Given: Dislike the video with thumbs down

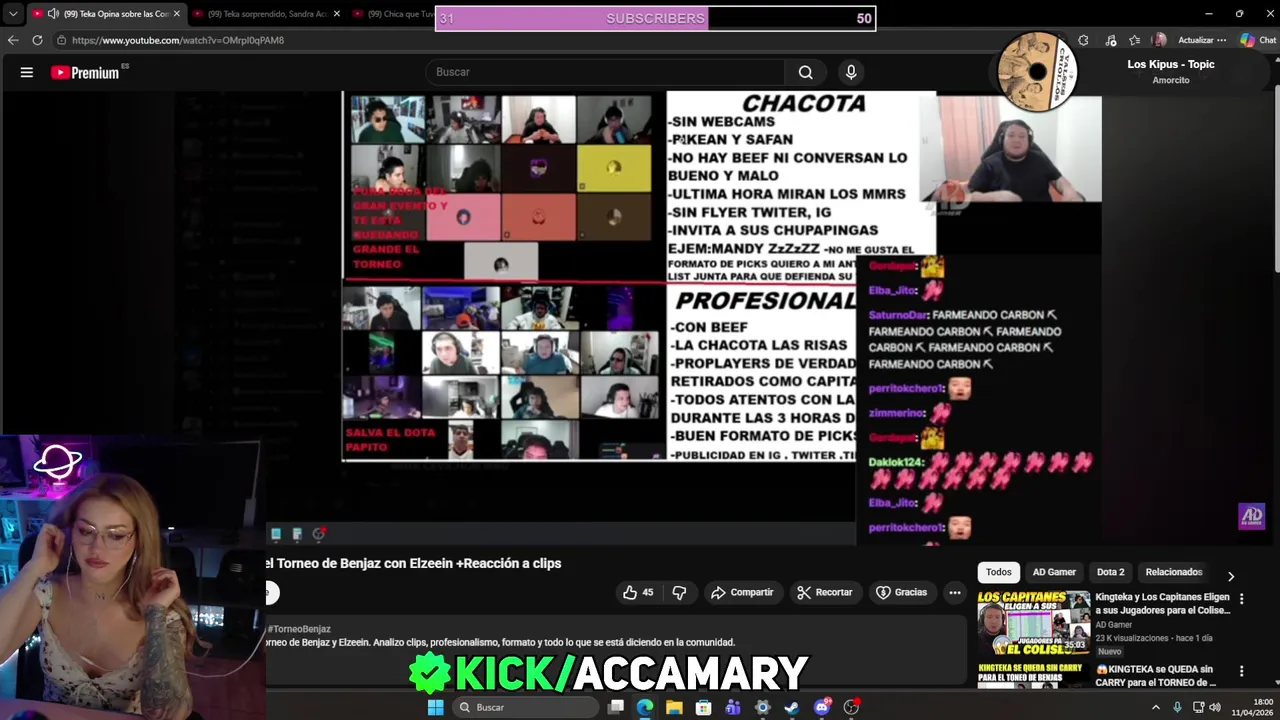Looking at the screenshot, I should pos(679,592).
